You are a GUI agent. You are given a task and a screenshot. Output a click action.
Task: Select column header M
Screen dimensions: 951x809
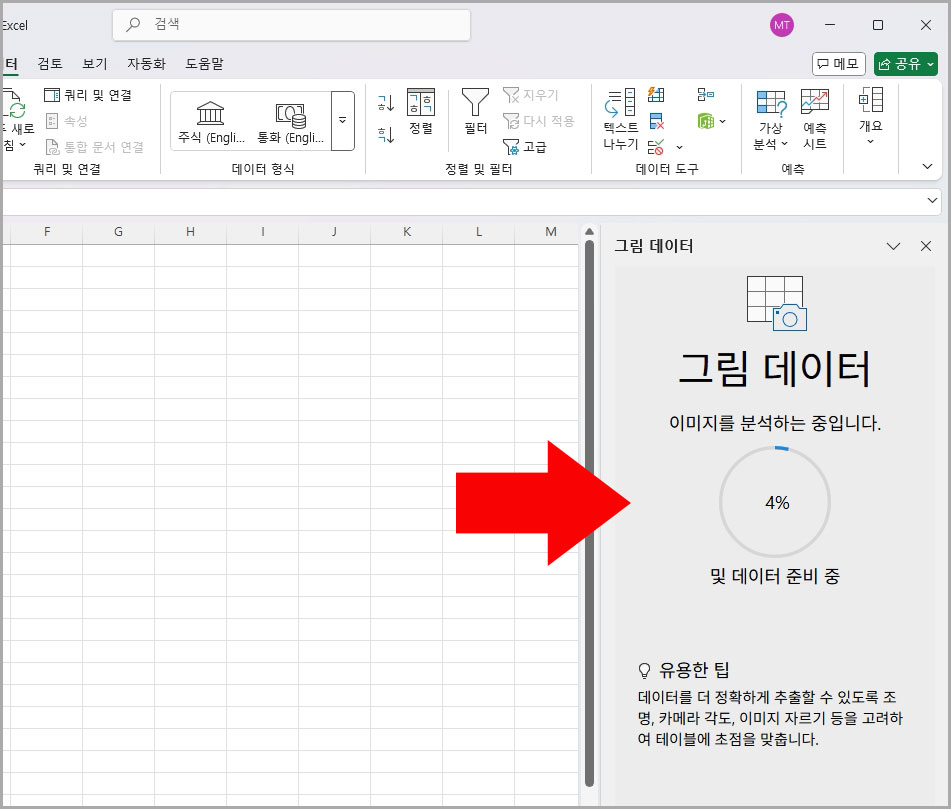(x=550, y=232)
